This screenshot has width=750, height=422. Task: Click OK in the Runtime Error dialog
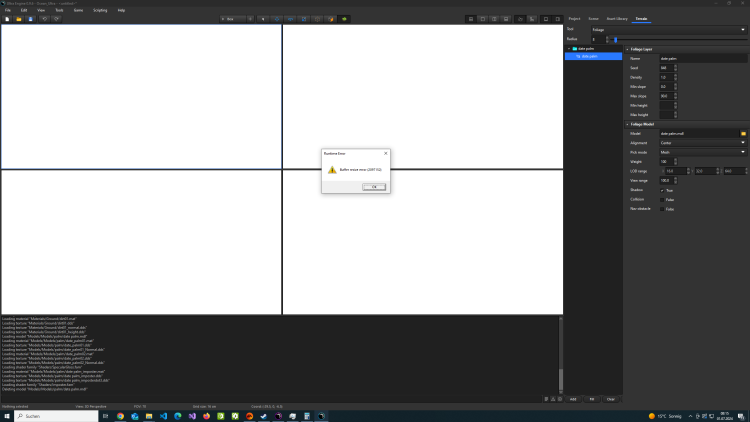tap(373, 187)
